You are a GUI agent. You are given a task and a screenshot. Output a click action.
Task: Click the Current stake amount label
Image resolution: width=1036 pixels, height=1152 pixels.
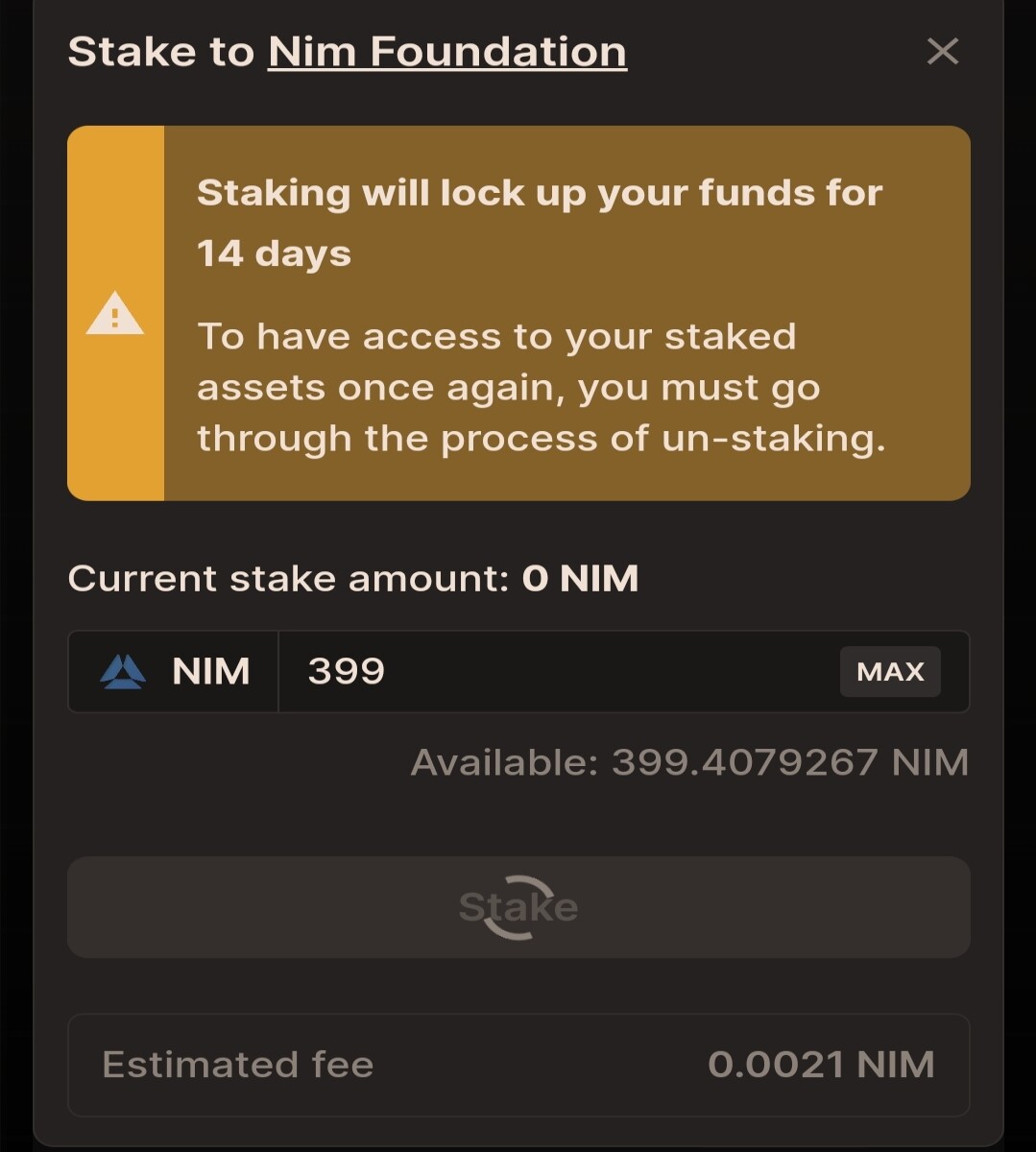point(288,579)
